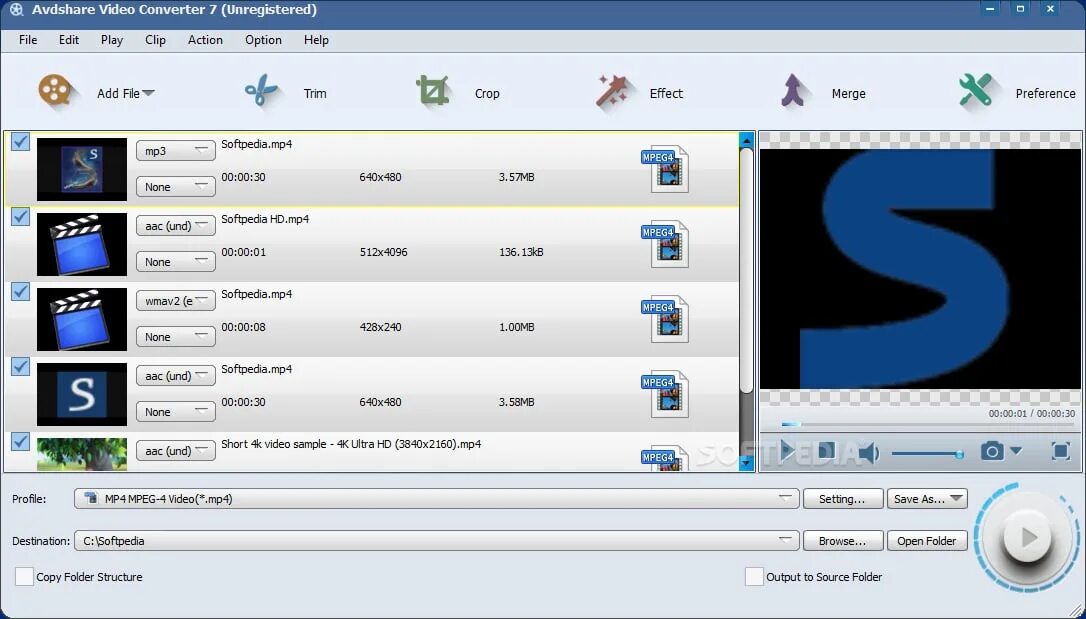Open the Save As dropdown arrow
Viewport: 1086px width, 619px height.
[956, 499]
